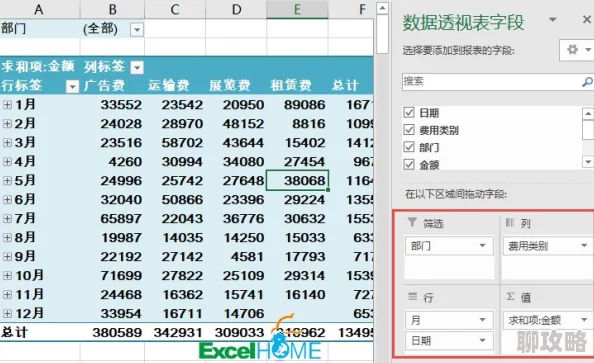Select cell with value 4581
Image resolution: width=594 pixels, height=363 pixels.
(236, 257)
